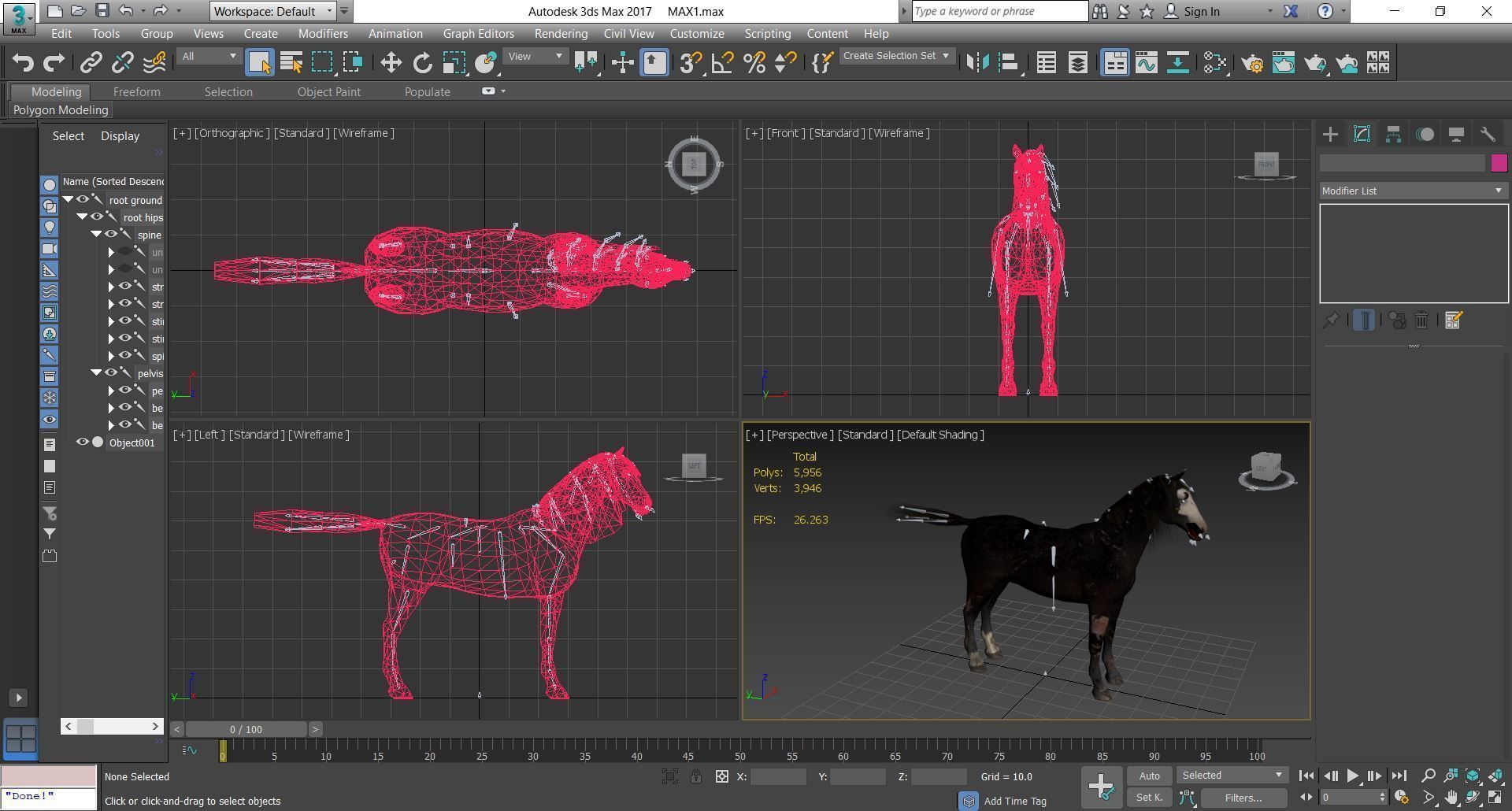The image size is (1512, 811).
Task: Open reference coordinate View dropdown
Action: tap(535, 57)
